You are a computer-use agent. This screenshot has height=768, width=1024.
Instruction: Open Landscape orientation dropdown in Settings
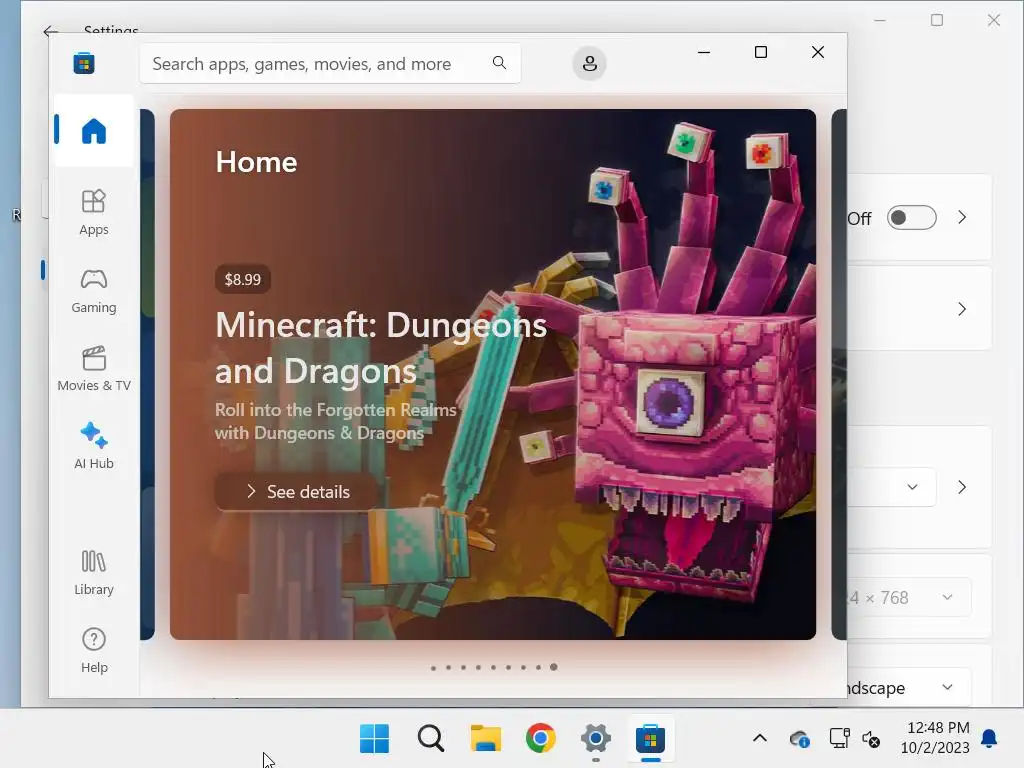909,687
